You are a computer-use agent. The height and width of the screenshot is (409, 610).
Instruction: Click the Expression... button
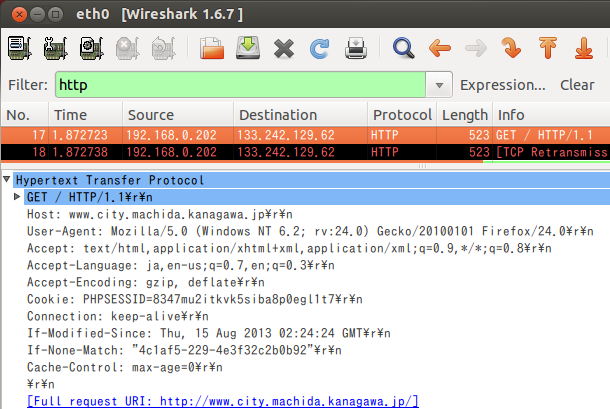(503, 85)
